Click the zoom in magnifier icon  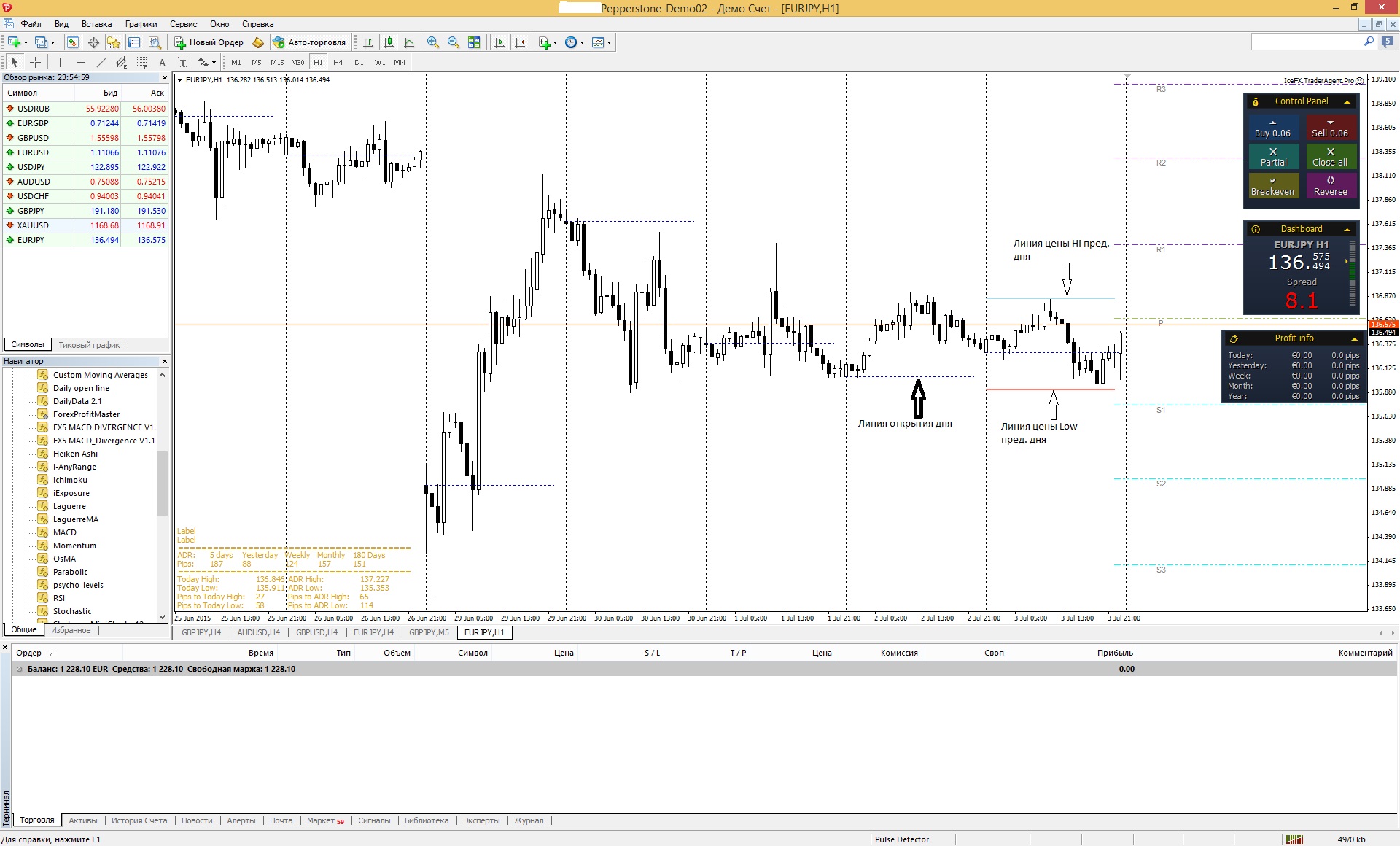click(433, 42)
